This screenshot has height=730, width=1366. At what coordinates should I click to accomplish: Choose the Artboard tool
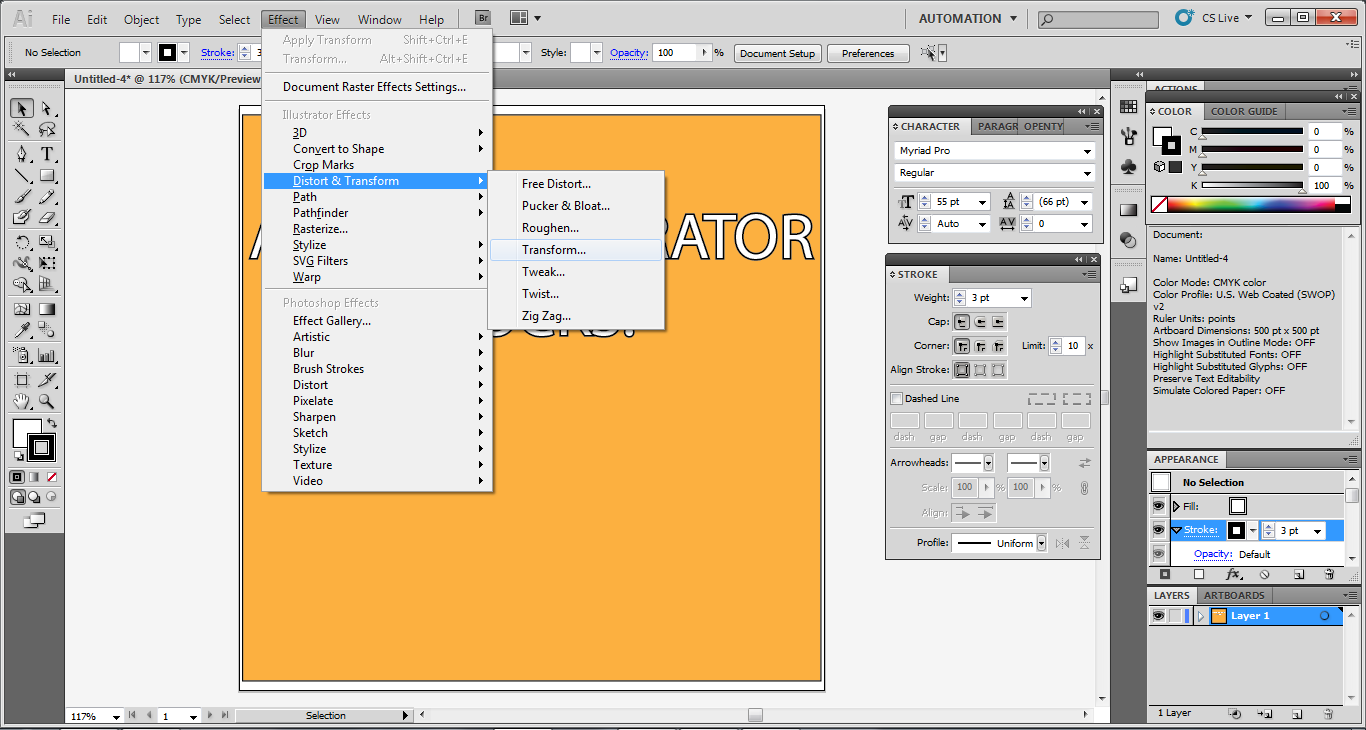(22, 380)
